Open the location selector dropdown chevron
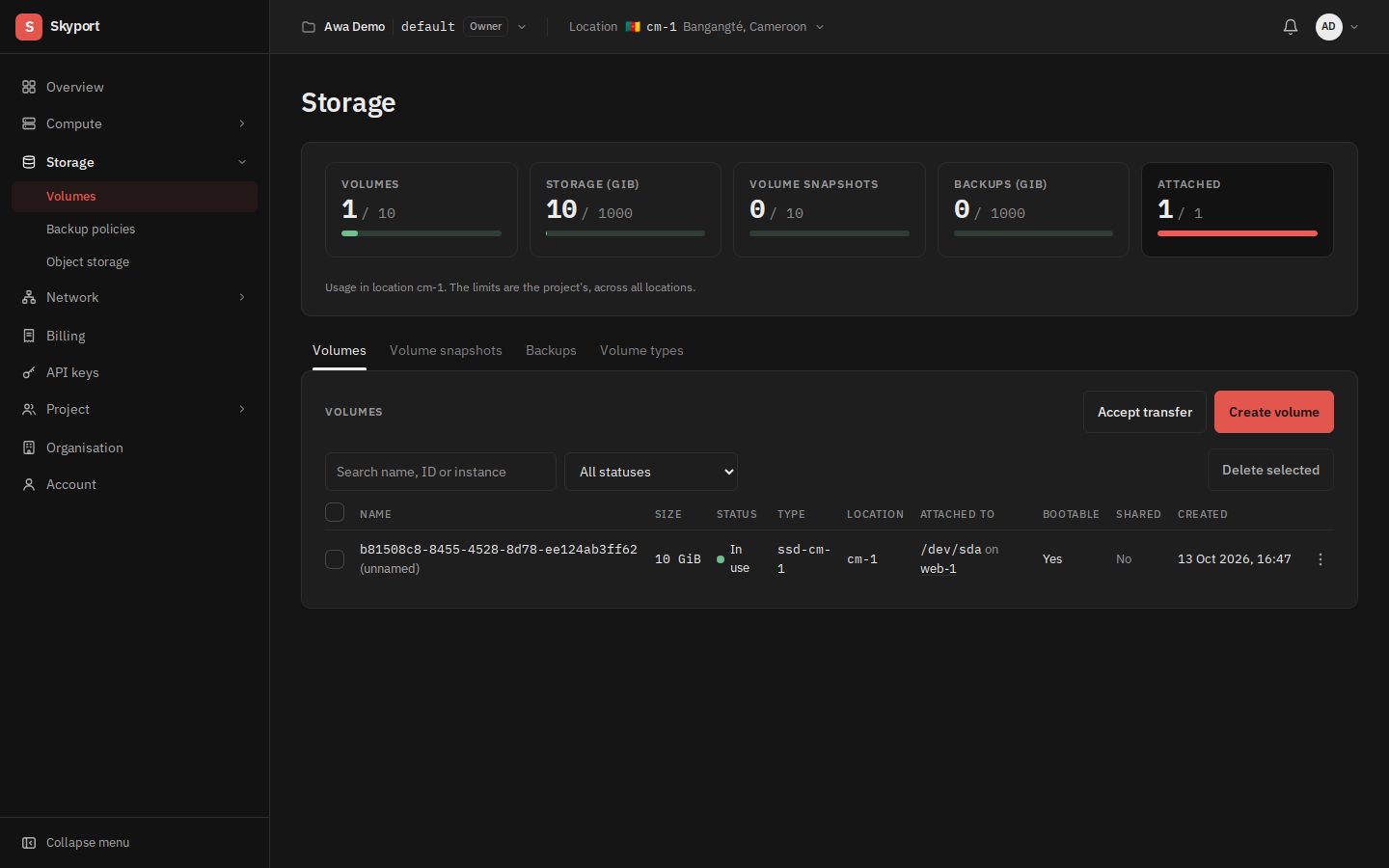The image size is (1389, 868). pos(820,27)
